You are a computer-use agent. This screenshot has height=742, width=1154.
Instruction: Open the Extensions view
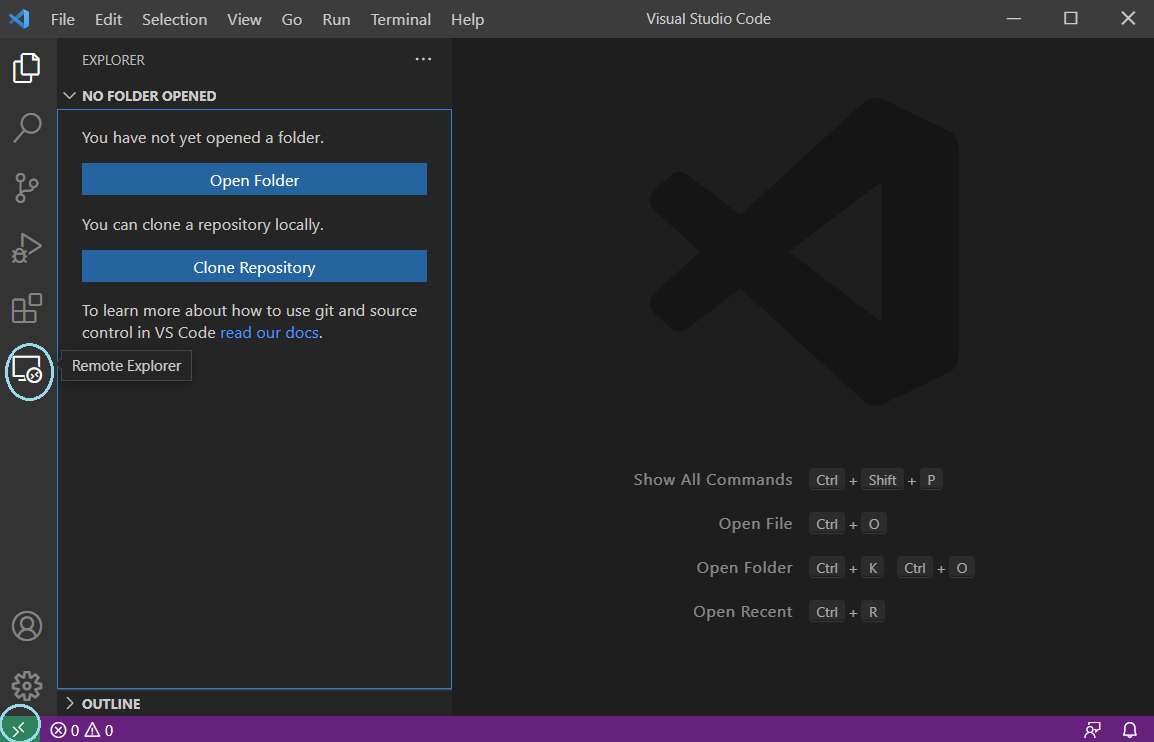click(x=27, y=308)
